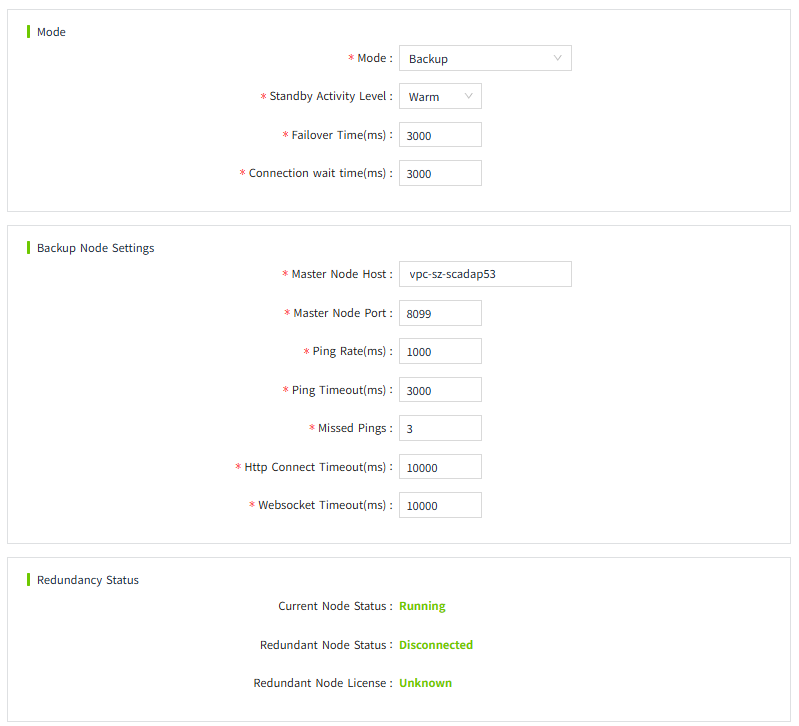
Task: Click the Mode section heading
Action: (x=51, y=32)
